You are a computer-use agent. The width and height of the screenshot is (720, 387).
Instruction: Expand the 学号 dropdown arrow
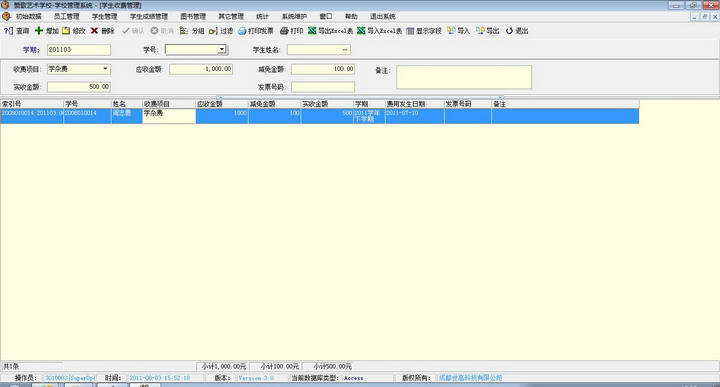click(222, 50)
